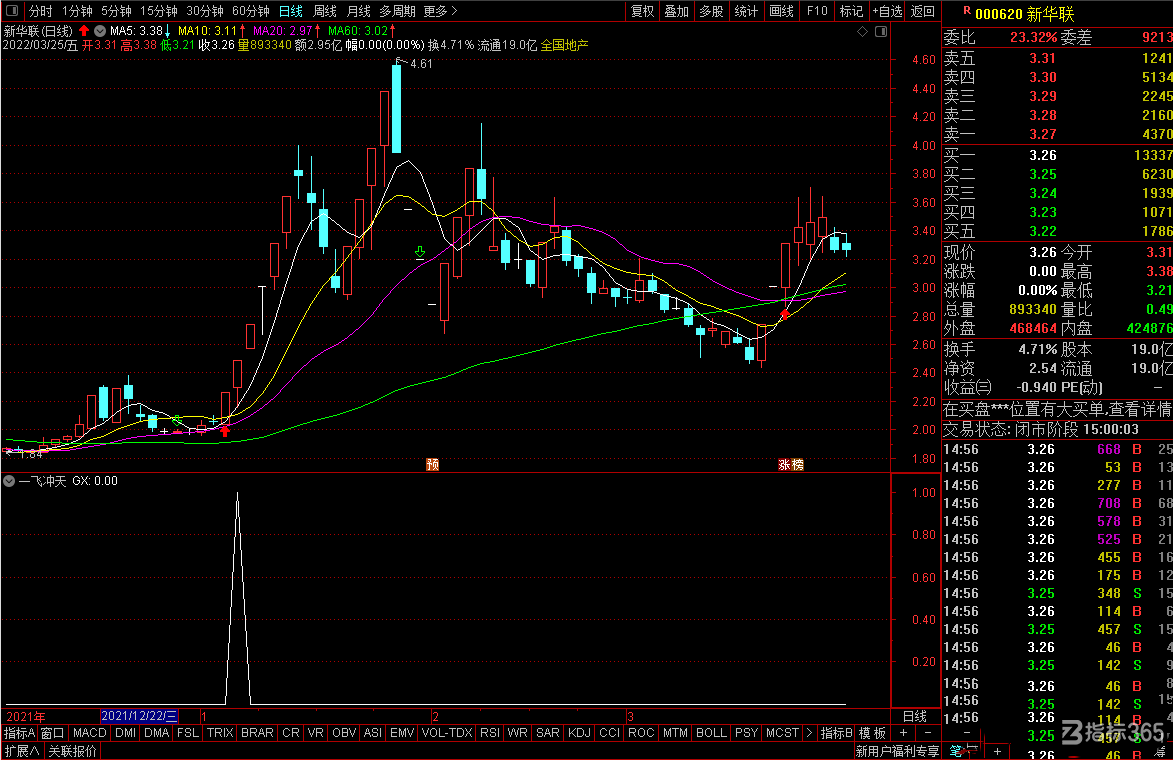
Task: Open the 画线 drawing tool
Action: [x=781, y=11]
